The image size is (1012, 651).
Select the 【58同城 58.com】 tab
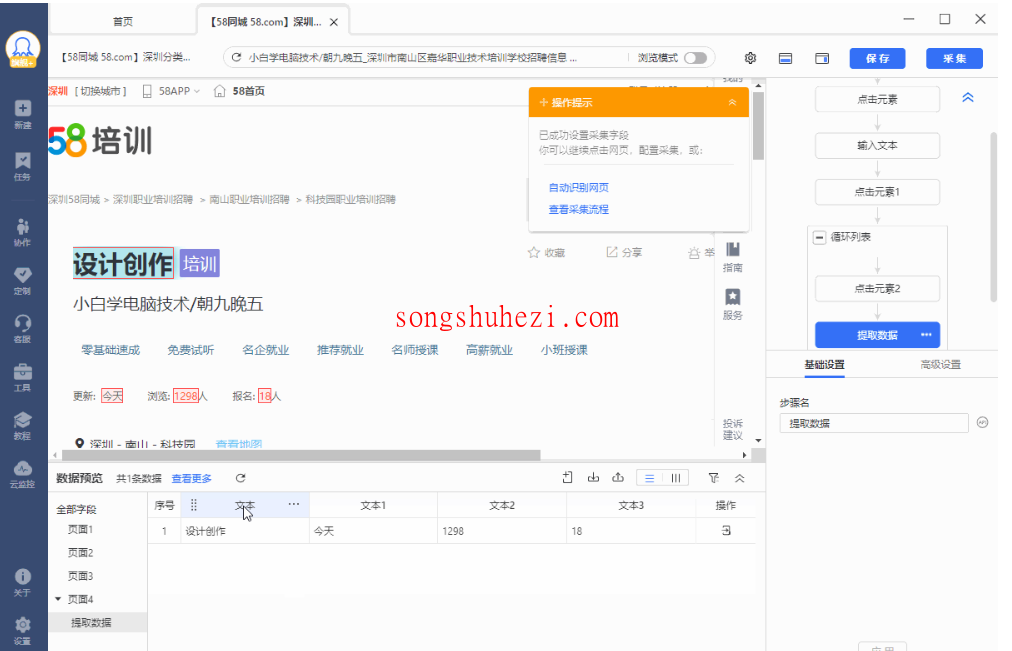pos(266,21)
